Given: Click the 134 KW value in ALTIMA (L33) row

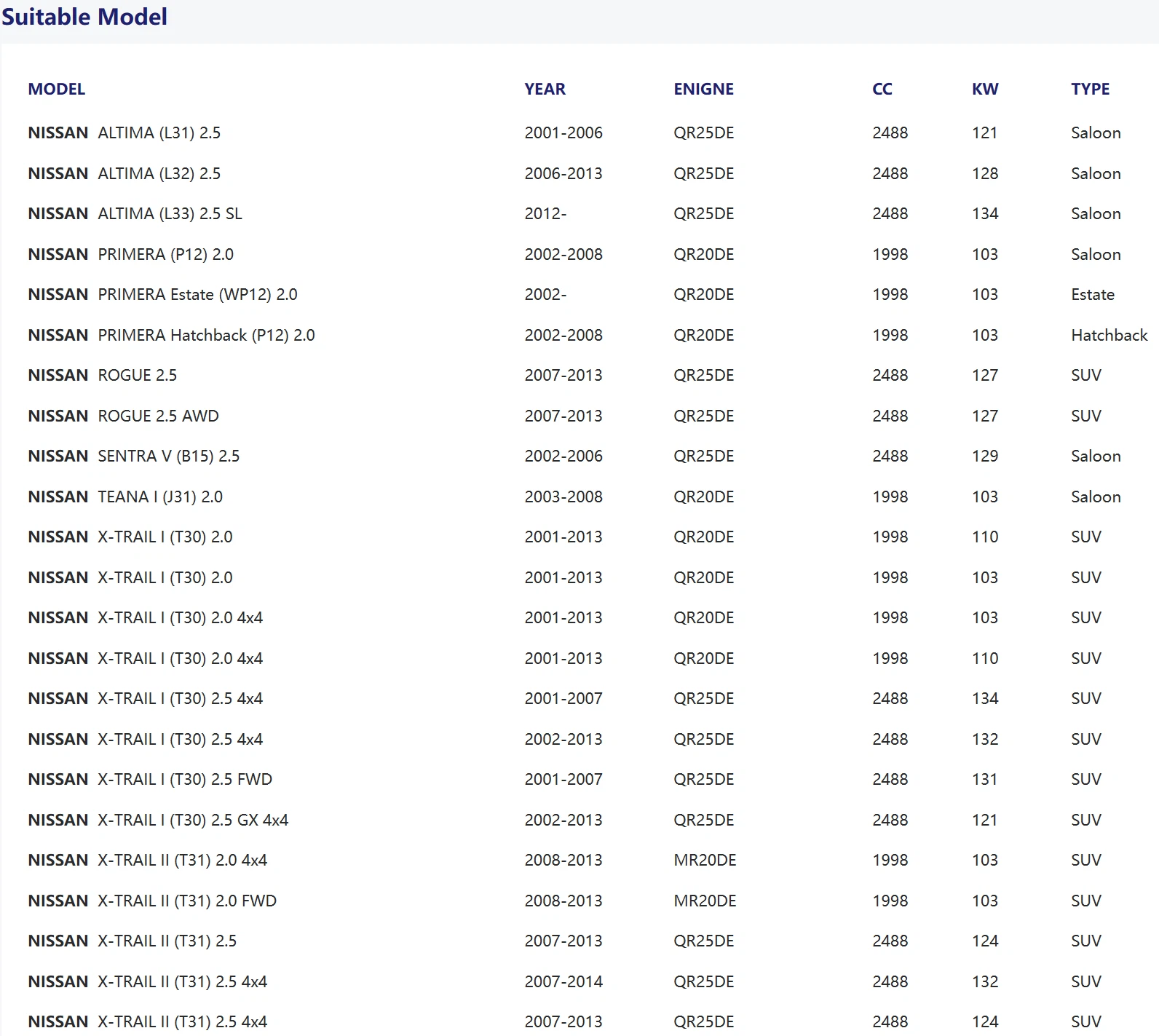Looking at the screenshot, I should 985,214.
